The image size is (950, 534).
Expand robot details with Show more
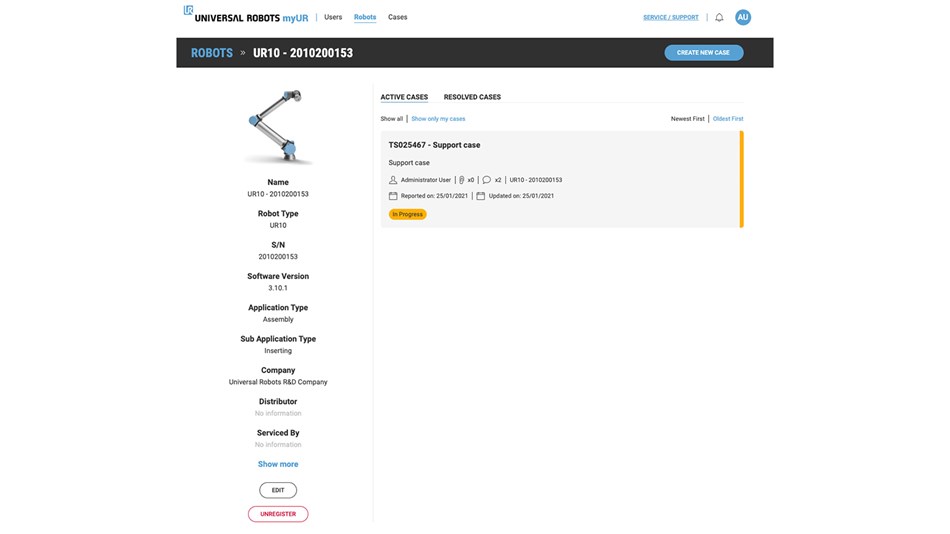(277, 464)
